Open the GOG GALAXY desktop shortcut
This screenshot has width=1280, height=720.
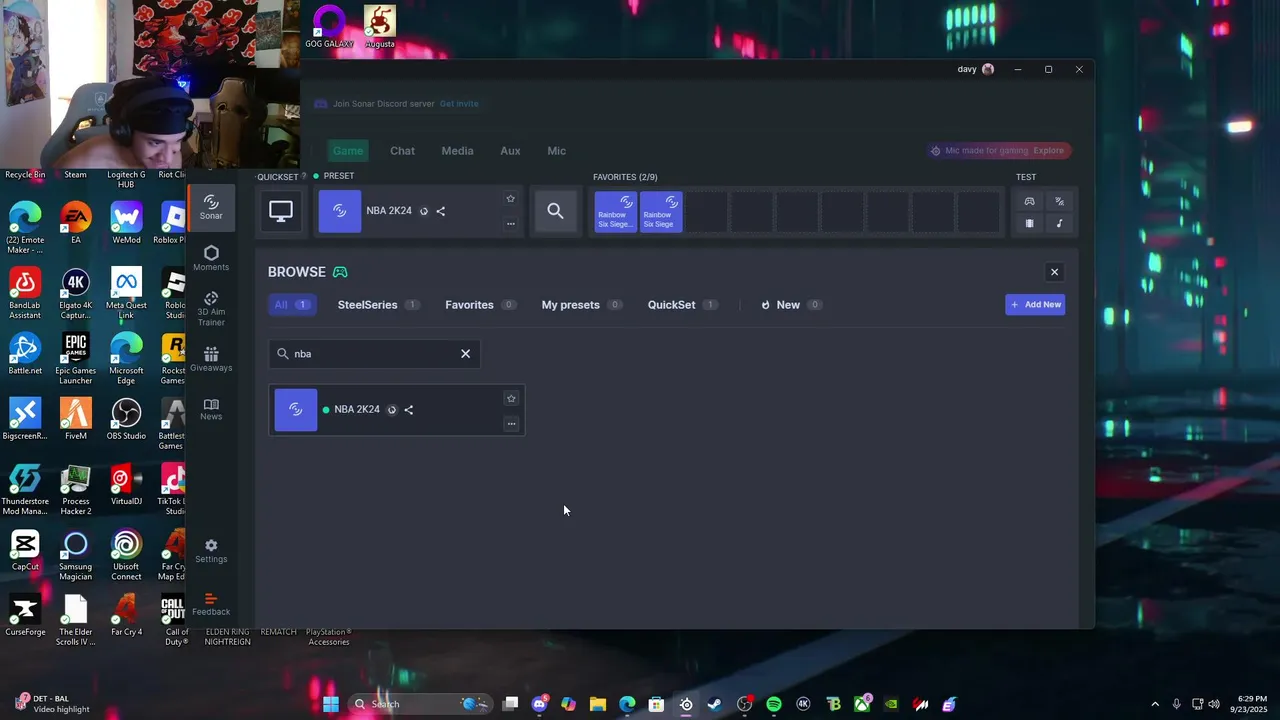[329, 27]
